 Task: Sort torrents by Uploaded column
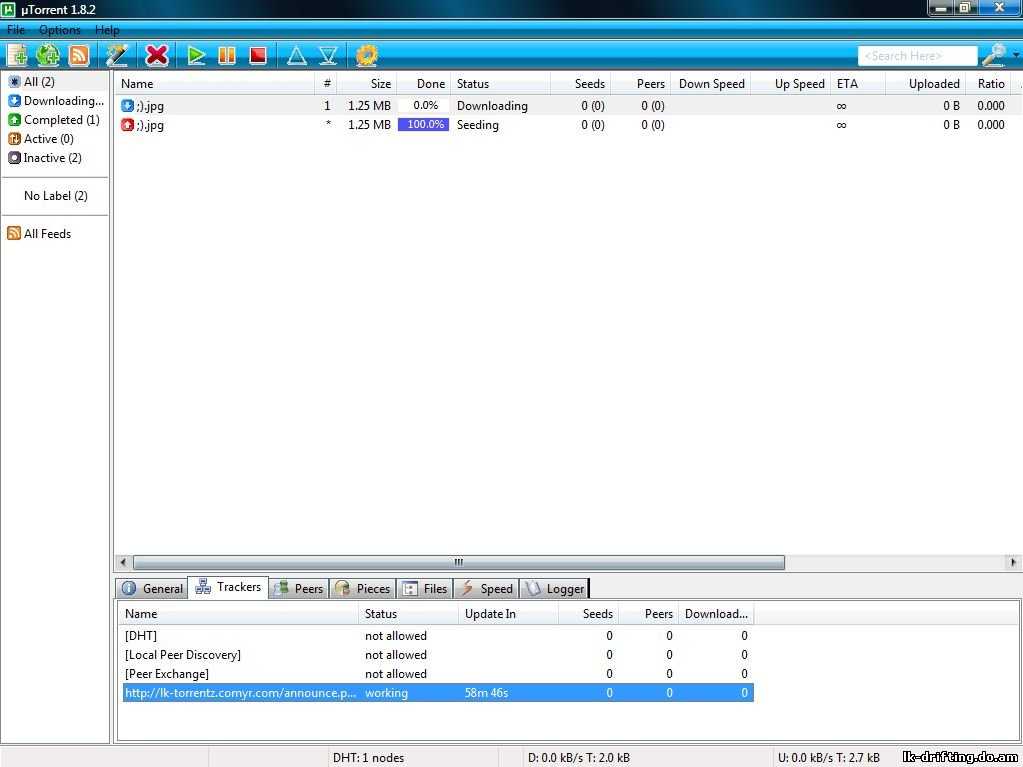925,83
